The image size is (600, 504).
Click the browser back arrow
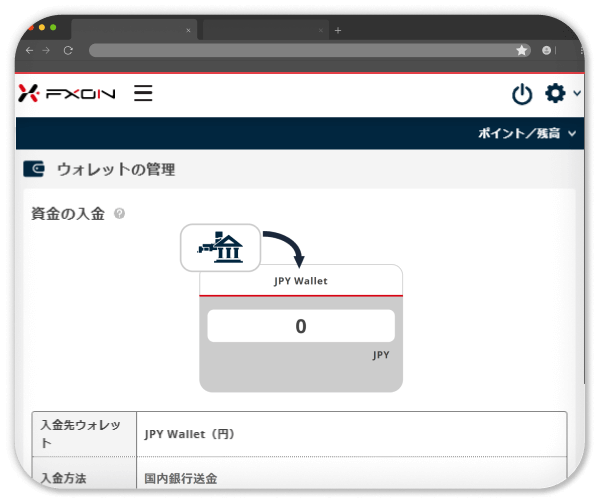[29, 51]
